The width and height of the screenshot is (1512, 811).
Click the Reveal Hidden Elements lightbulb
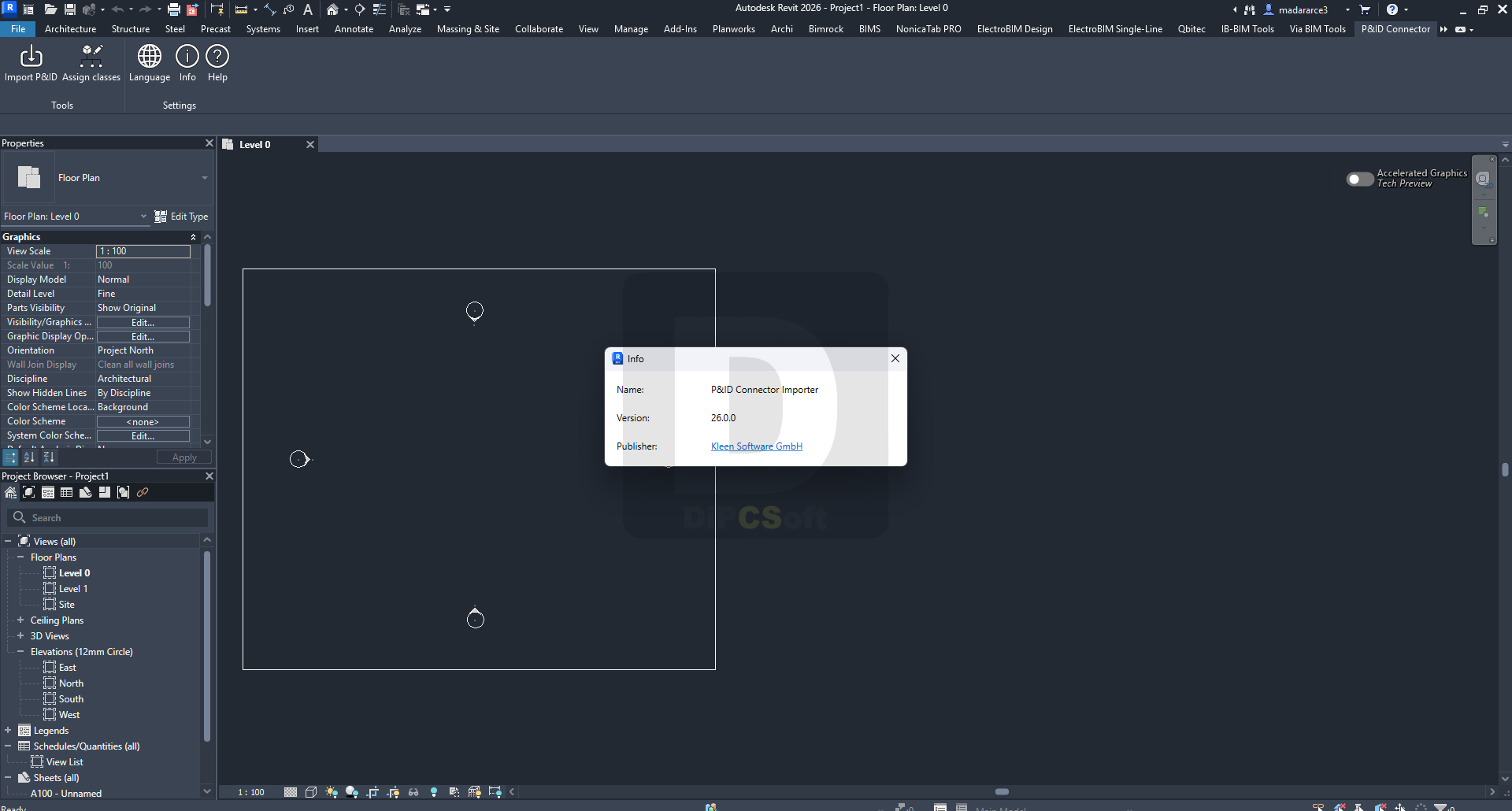(x=434, y=792)
